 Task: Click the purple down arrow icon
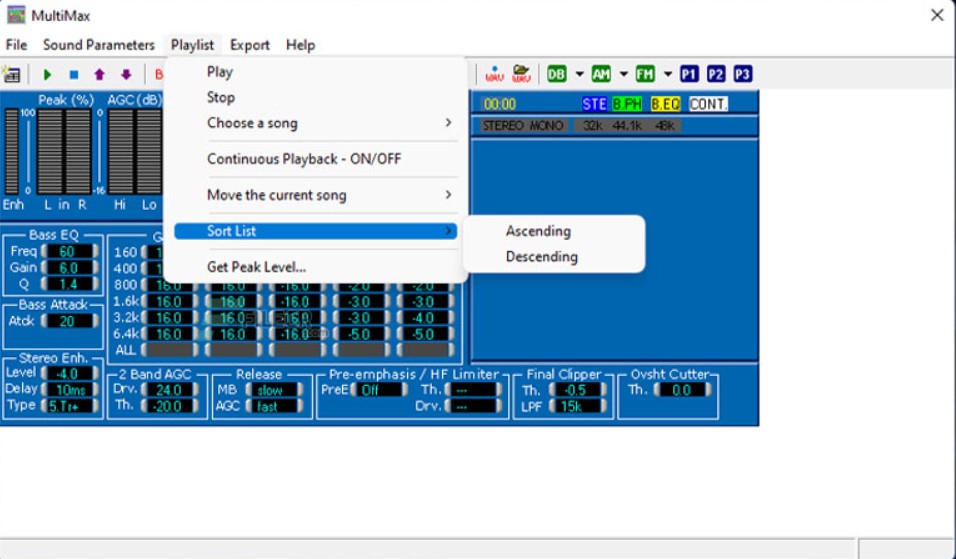[x=126, y=74]
